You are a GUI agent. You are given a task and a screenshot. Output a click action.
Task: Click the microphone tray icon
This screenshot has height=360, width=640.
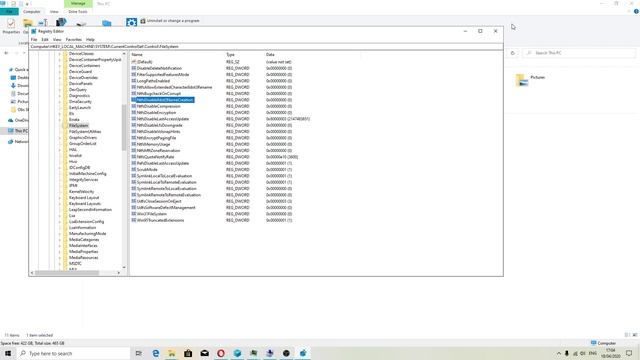pyautogui.click(x=567, y=353)
